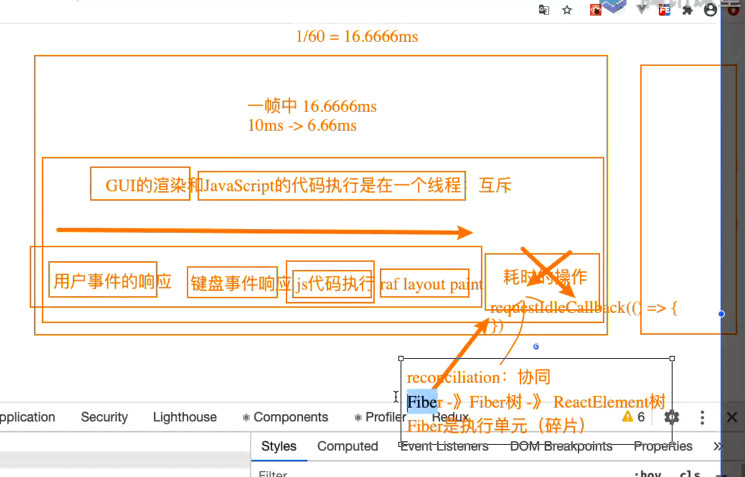Click the "10ms -> 6.66ms" line

click(302, 125)
